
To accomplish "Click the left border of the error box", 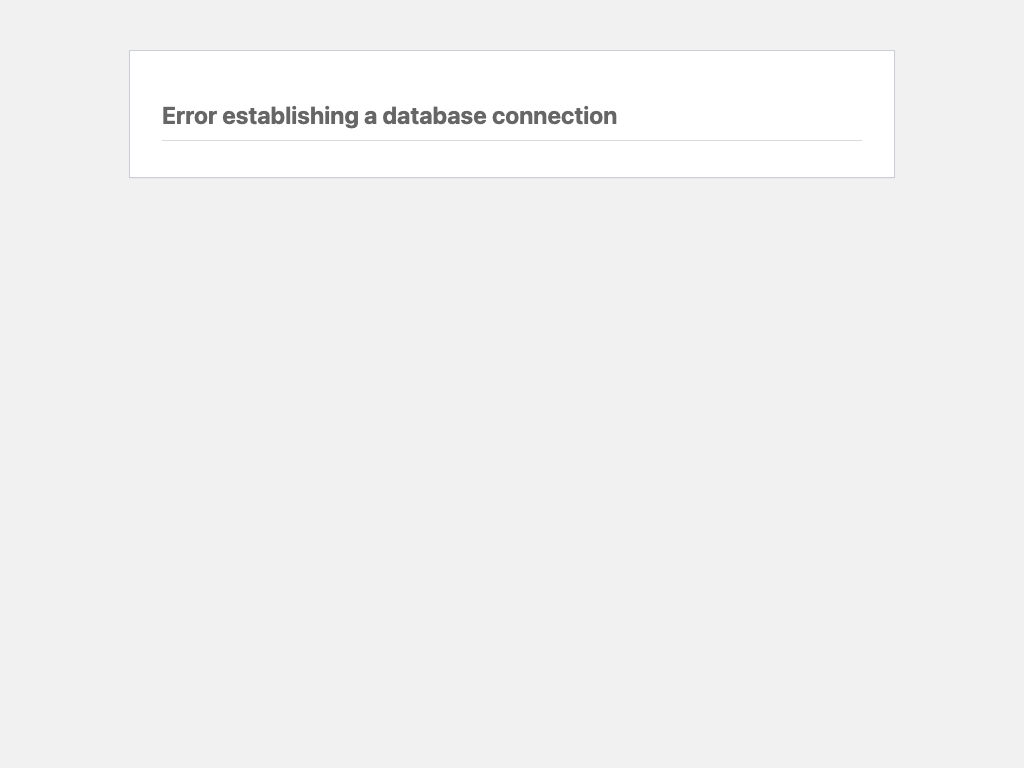I will (x=129, y=114).
